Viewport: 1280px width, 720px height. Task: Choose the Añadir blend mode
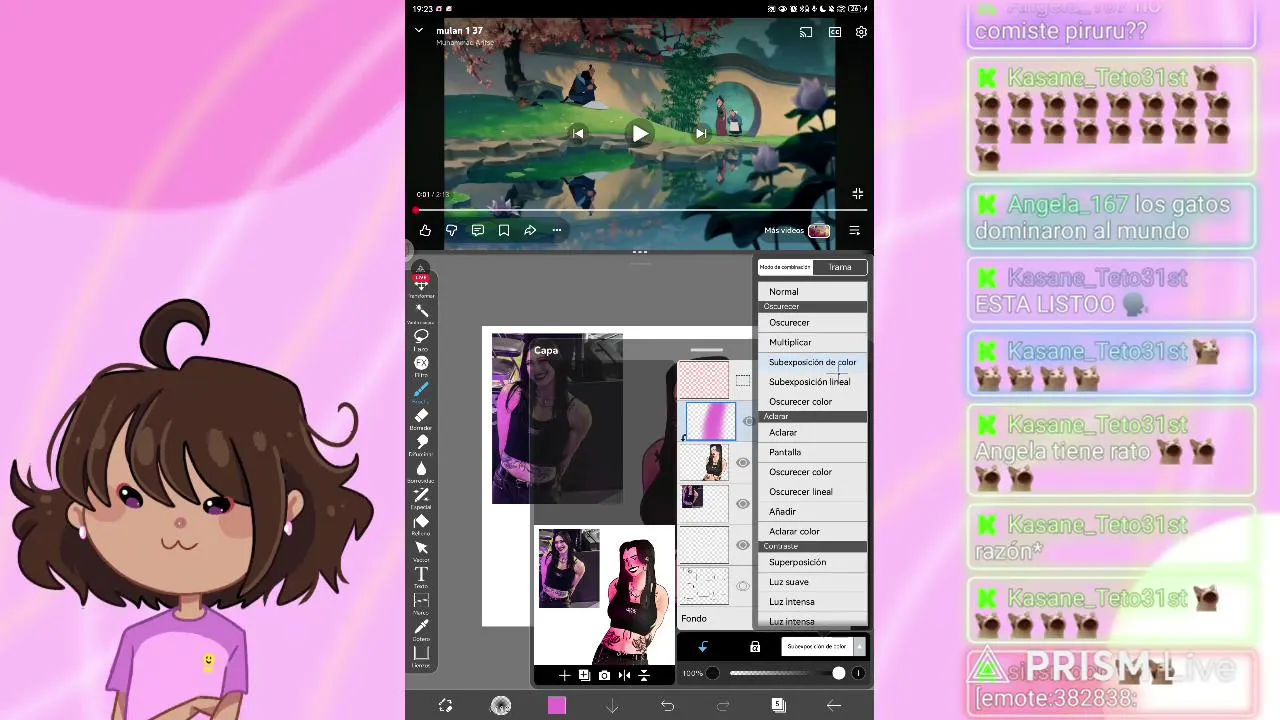tap(812, 512)
